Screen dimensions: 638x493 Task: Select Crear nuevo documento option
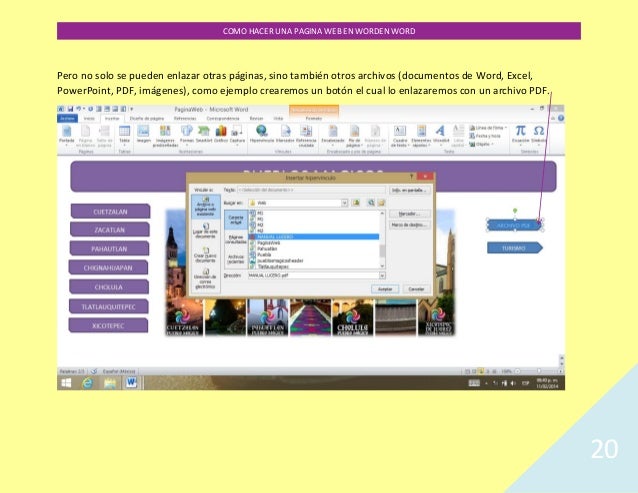(205, 255)
